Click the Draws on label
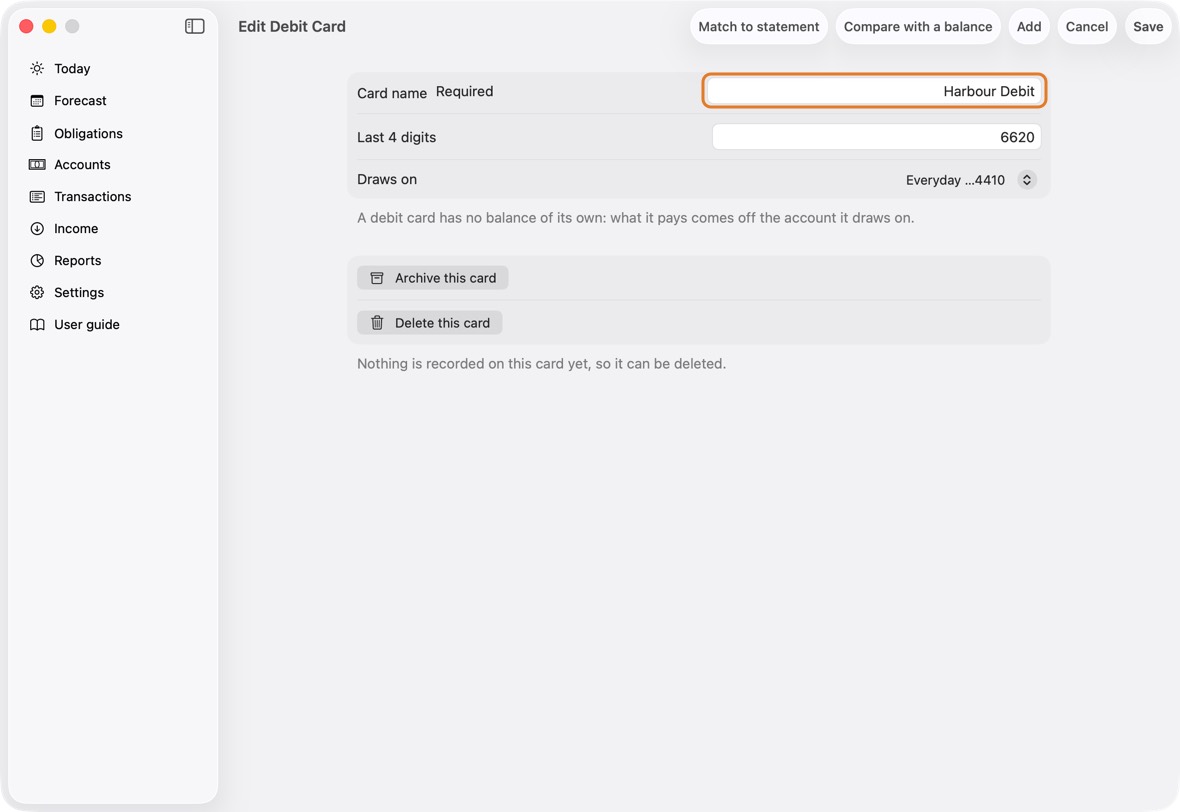The width and height of the screenshot is (1180, 812). click(387, 180)
